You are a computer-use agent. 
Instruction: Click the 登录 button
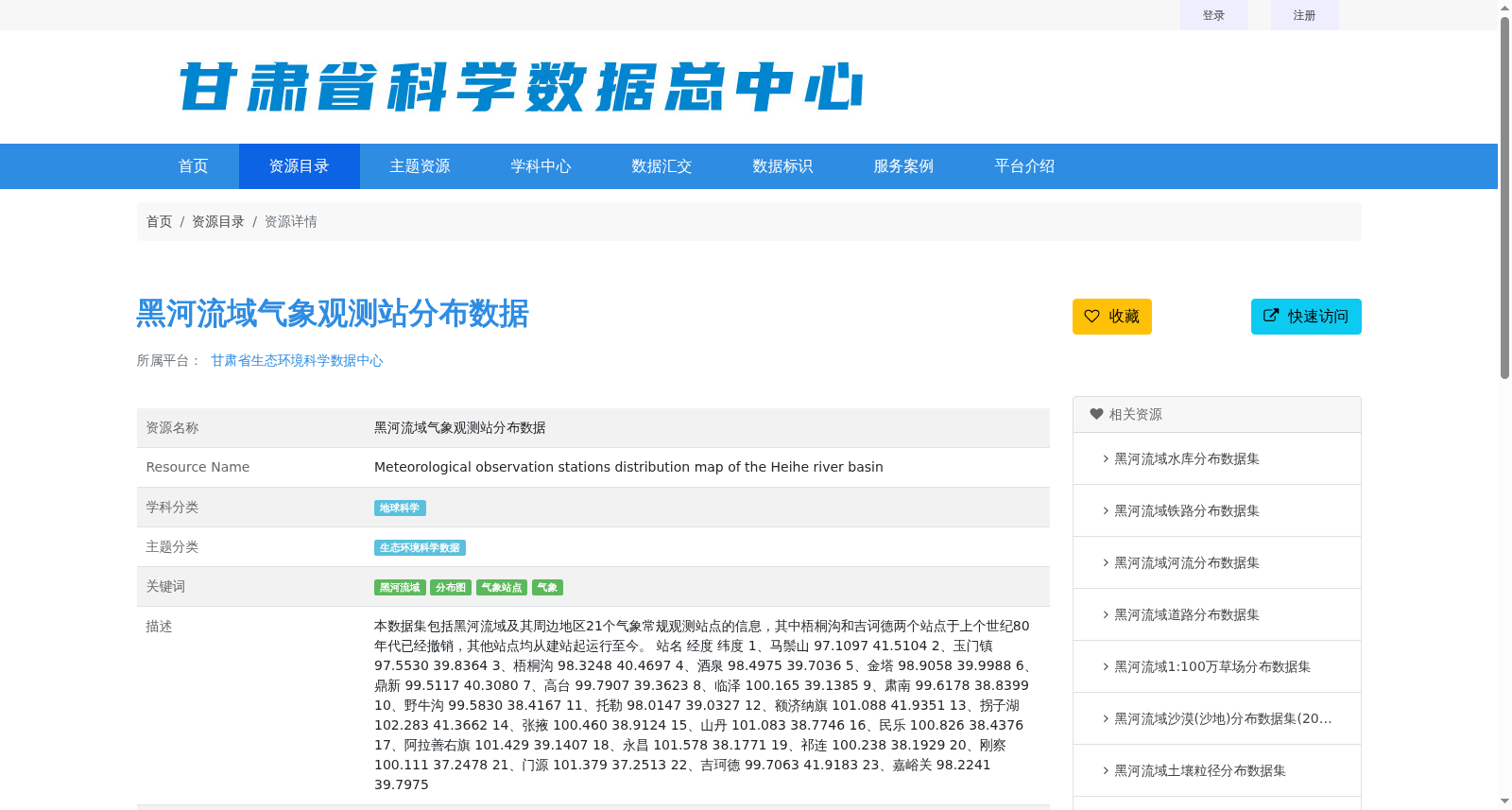(1214, 15)
